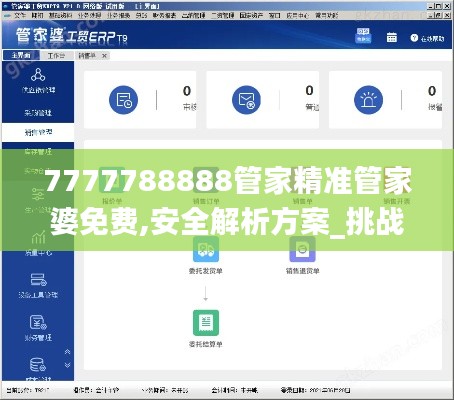The width and height of the screenshot is (454, 400).
Task: Open the green 委托结算单 receipt icon
Action: pyautogui.click(x=206, y=323)
